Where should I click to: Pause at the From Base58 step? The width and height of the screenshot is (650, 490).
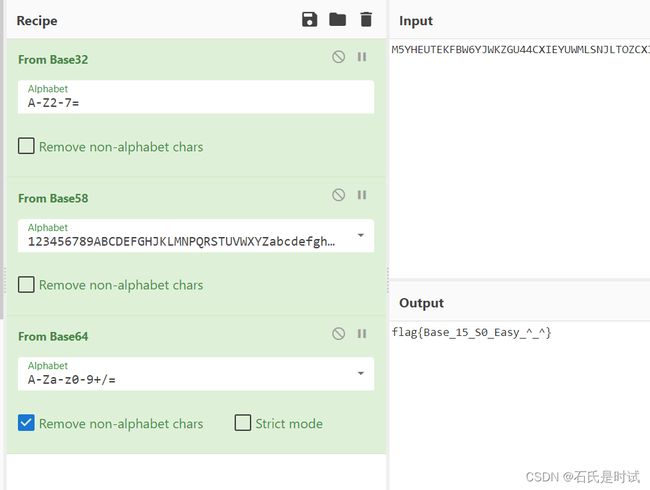point(362,195)
